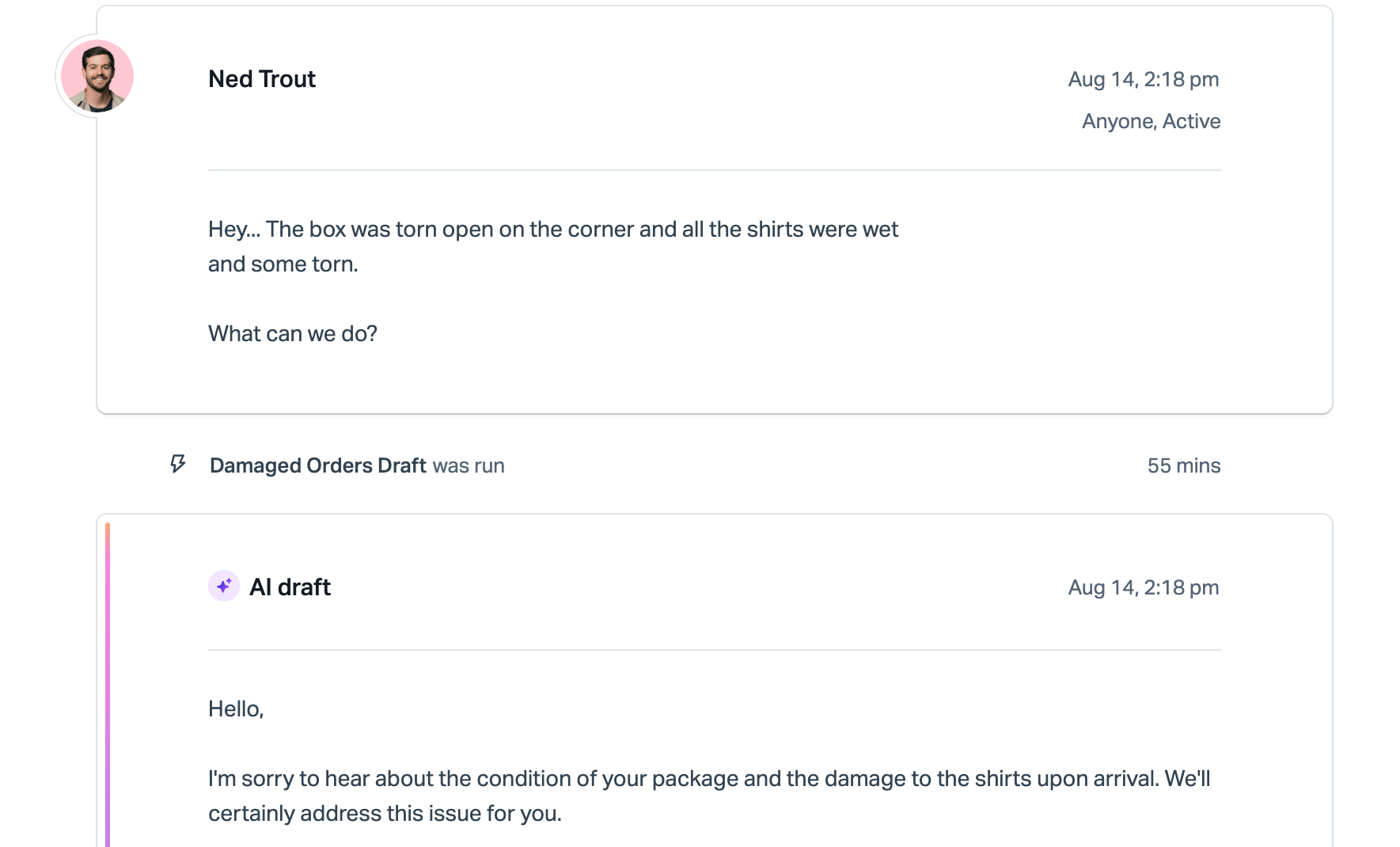Click the Anyone, Active status label
The height and width of the screenshot is (847, 1400).
pos(1151,121)
